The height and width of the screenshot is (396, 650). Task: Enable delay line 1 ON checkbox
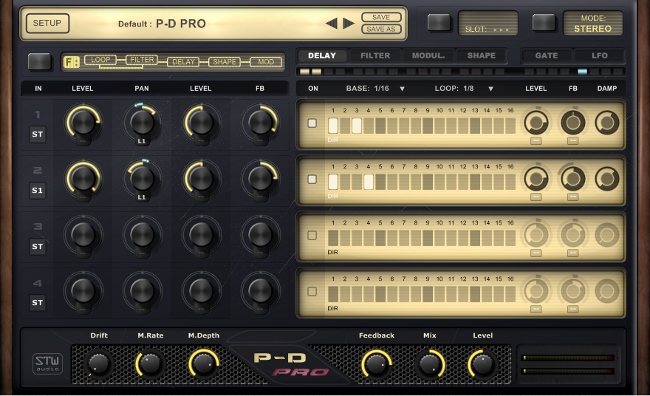(x=312, y=123)
